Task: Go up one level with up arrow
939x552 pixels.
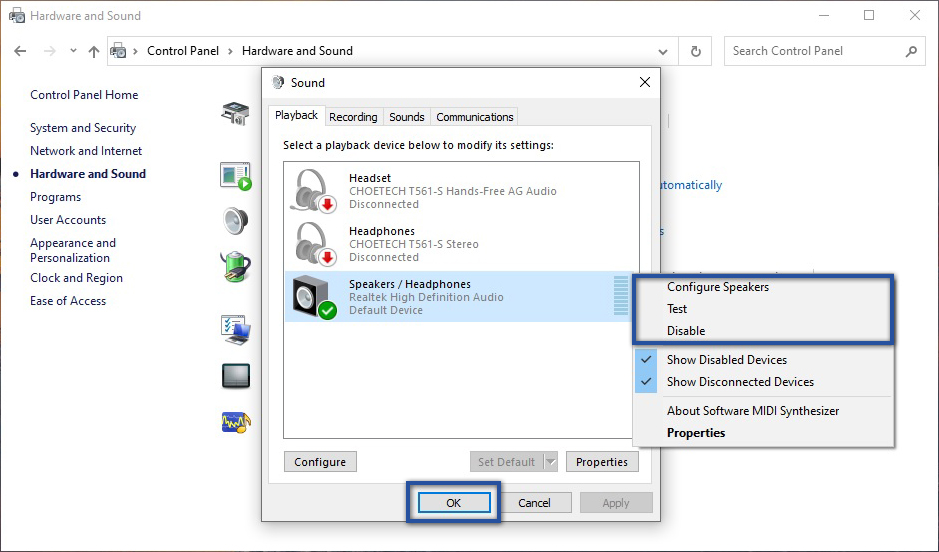Action: pyautogui.click(x=93, y=51)
